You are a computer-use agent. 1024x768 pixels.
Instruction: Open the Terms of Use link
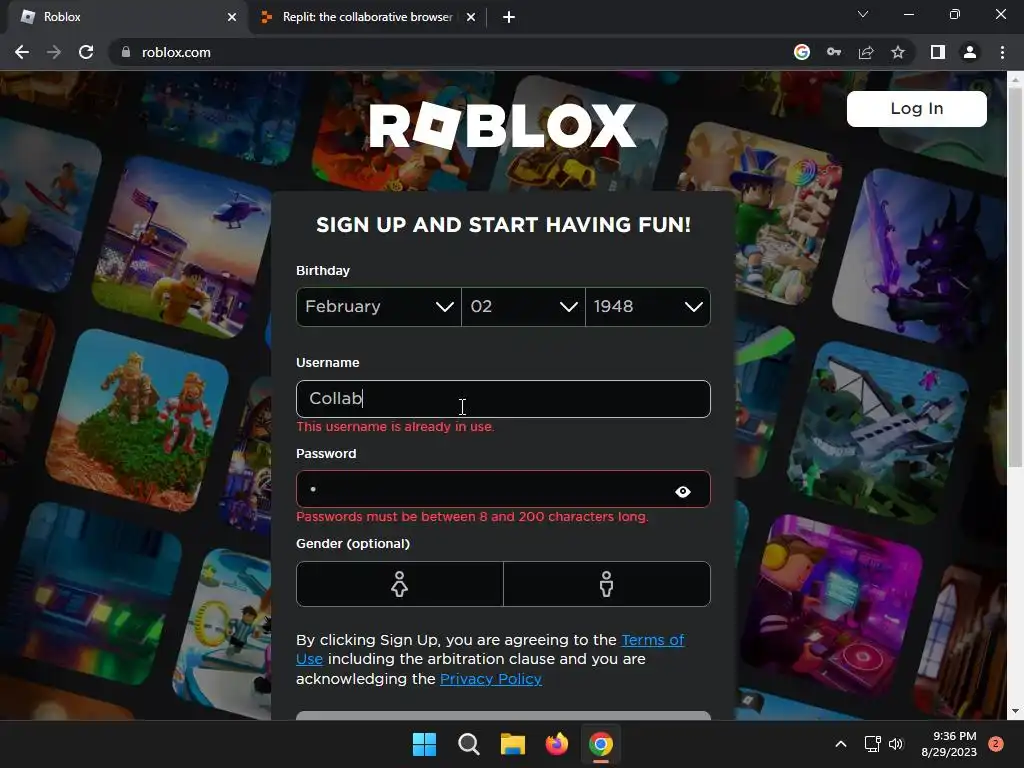[652, 640]
